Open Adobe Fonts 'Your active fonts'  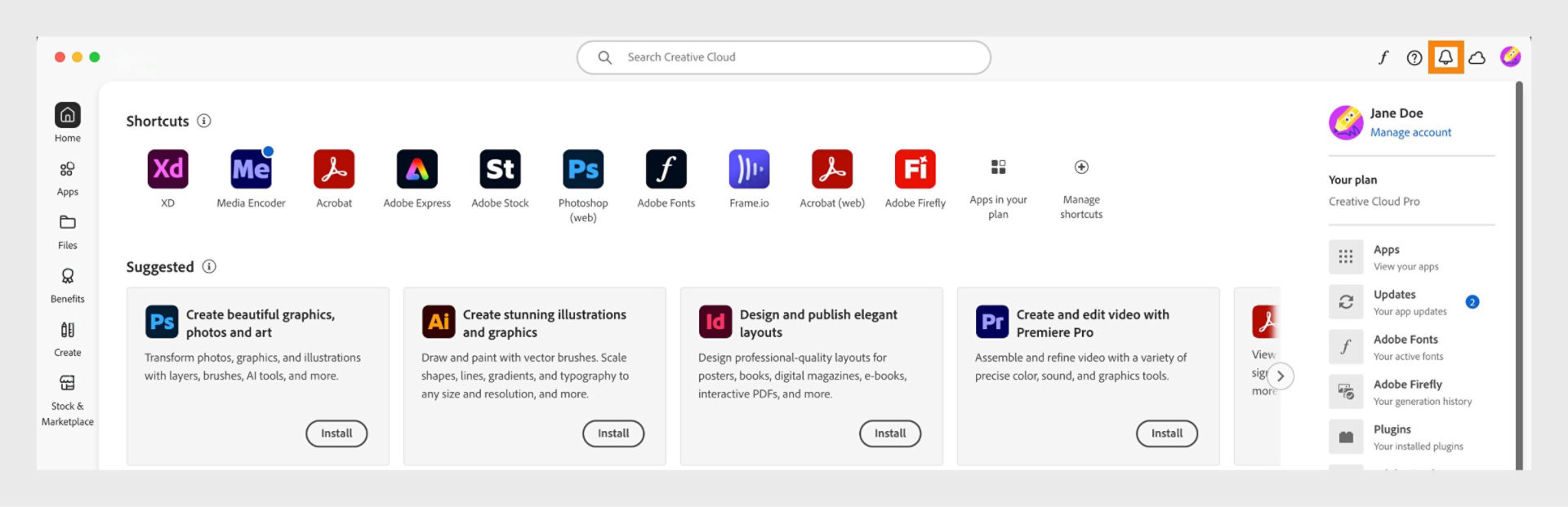tap(1412, 347)
